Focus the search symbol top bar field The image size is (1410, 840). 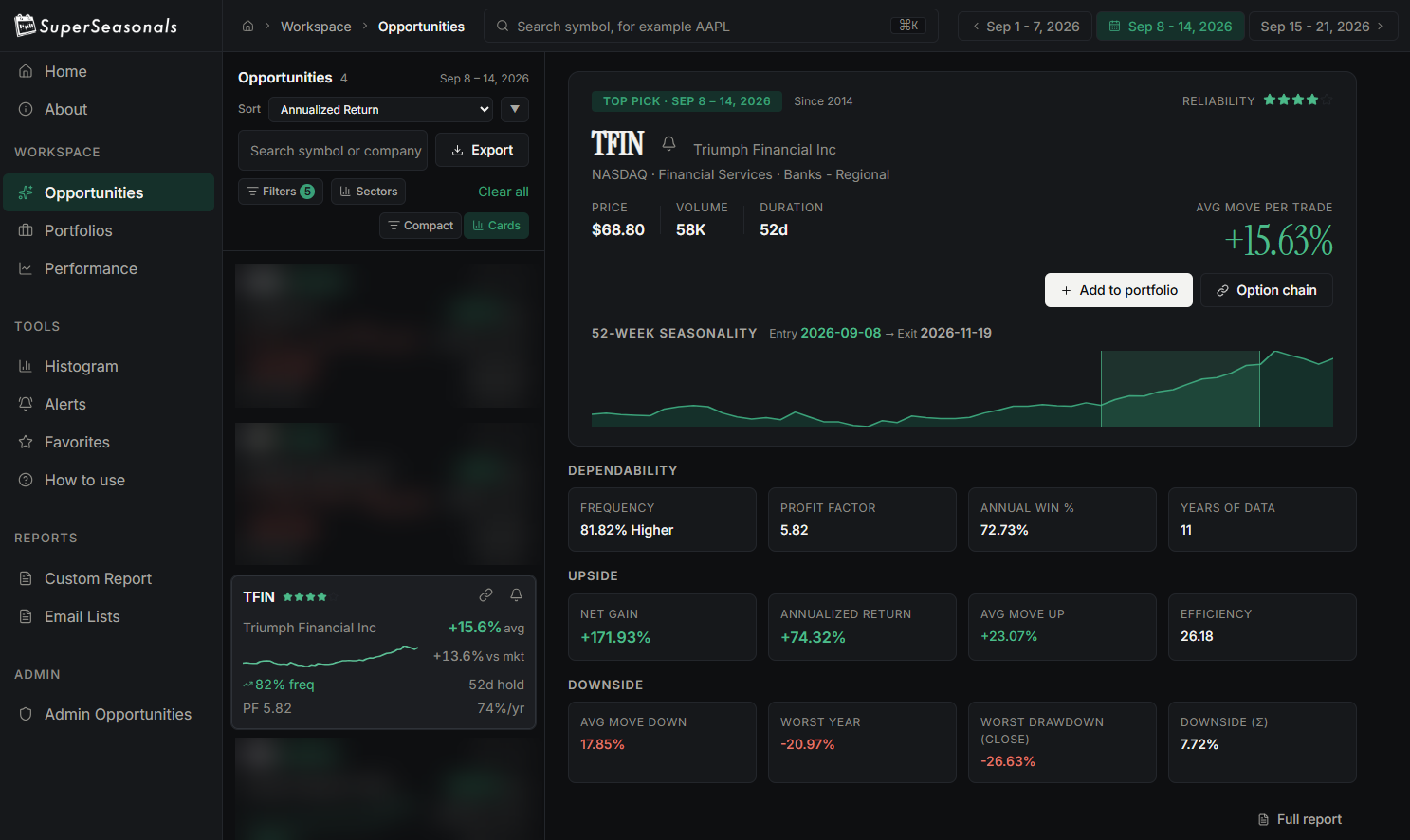(711, 27)
